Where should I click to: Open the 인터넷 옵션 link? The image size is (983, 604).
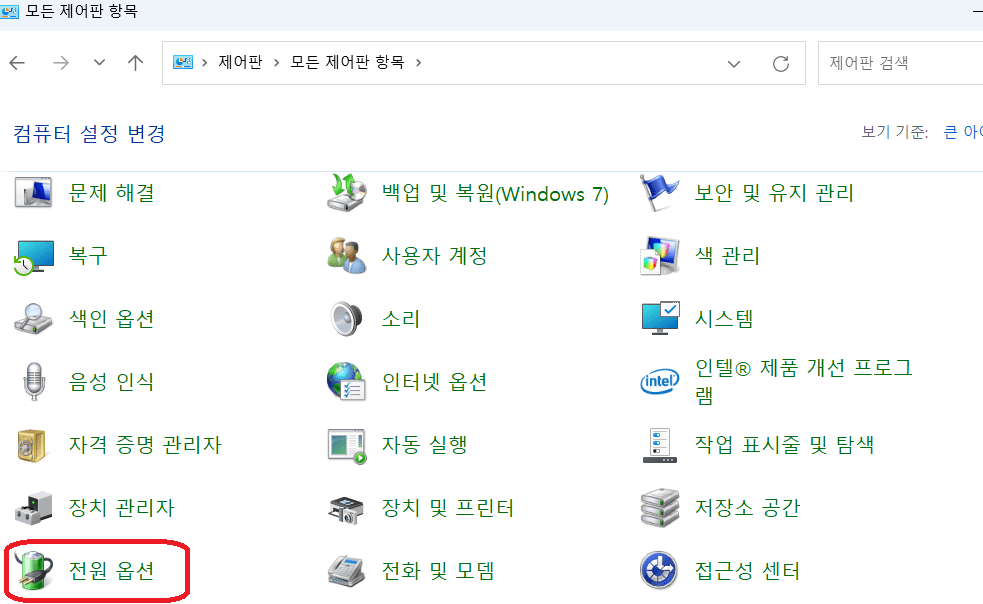pyautogui.click(x=434, y=381)
